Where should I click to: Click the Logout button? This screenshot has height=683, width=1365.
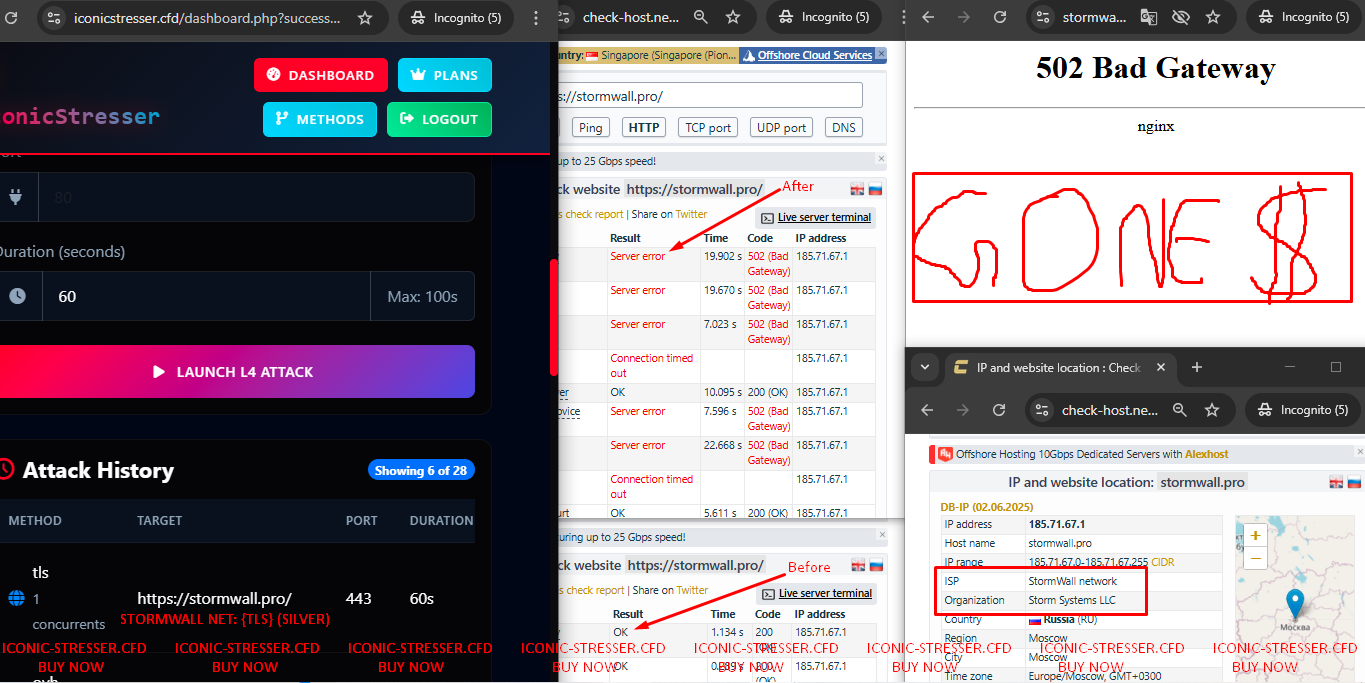439,119
